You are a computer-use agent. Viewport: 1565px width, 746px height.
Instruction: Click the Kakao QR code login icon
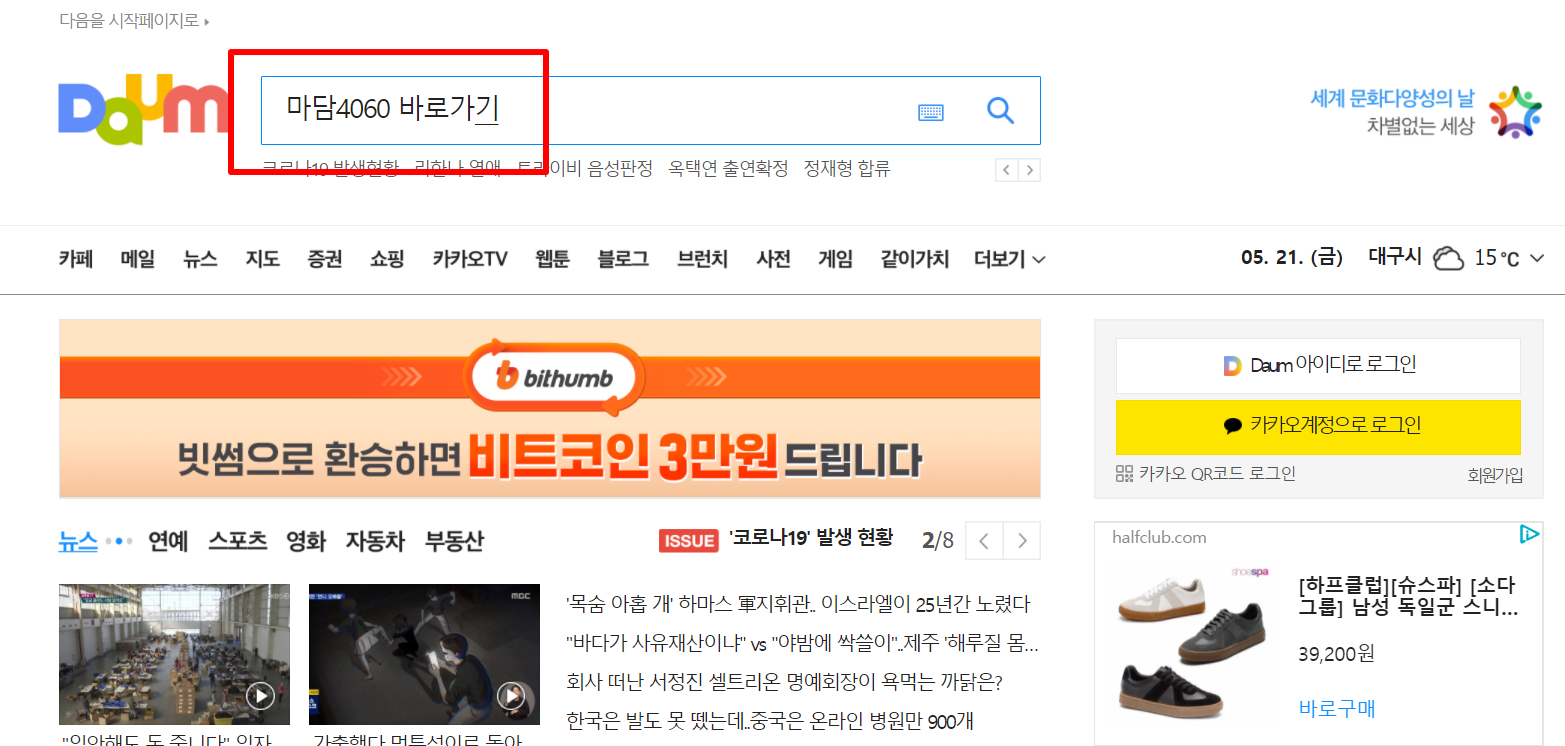coord(1124,474)
